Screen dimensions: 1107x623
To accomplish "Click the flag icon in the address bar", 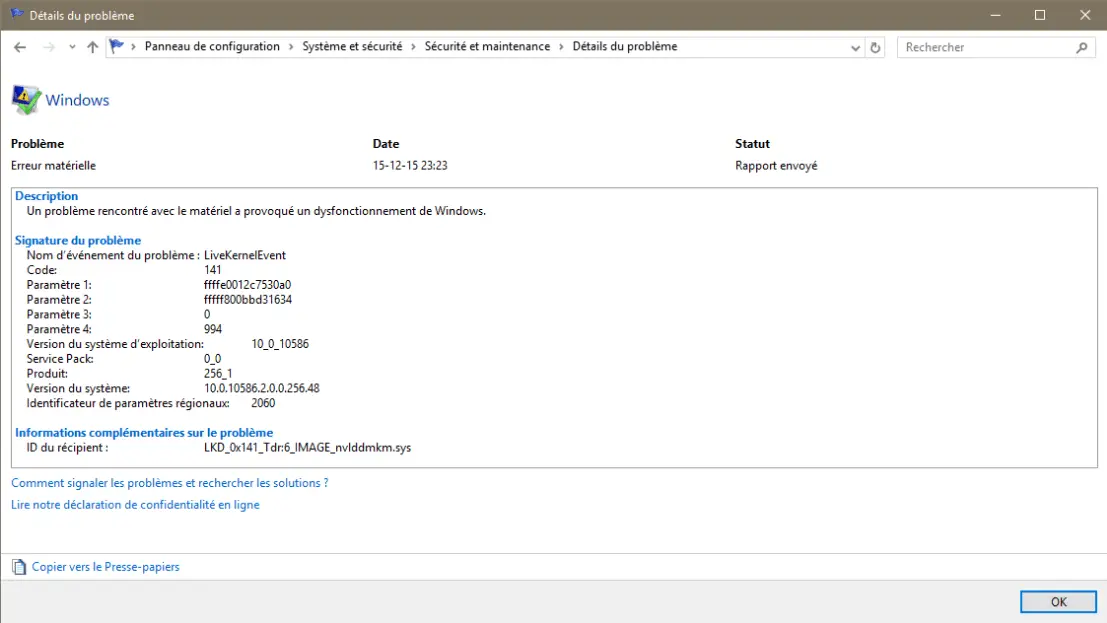I will (116, 47).
